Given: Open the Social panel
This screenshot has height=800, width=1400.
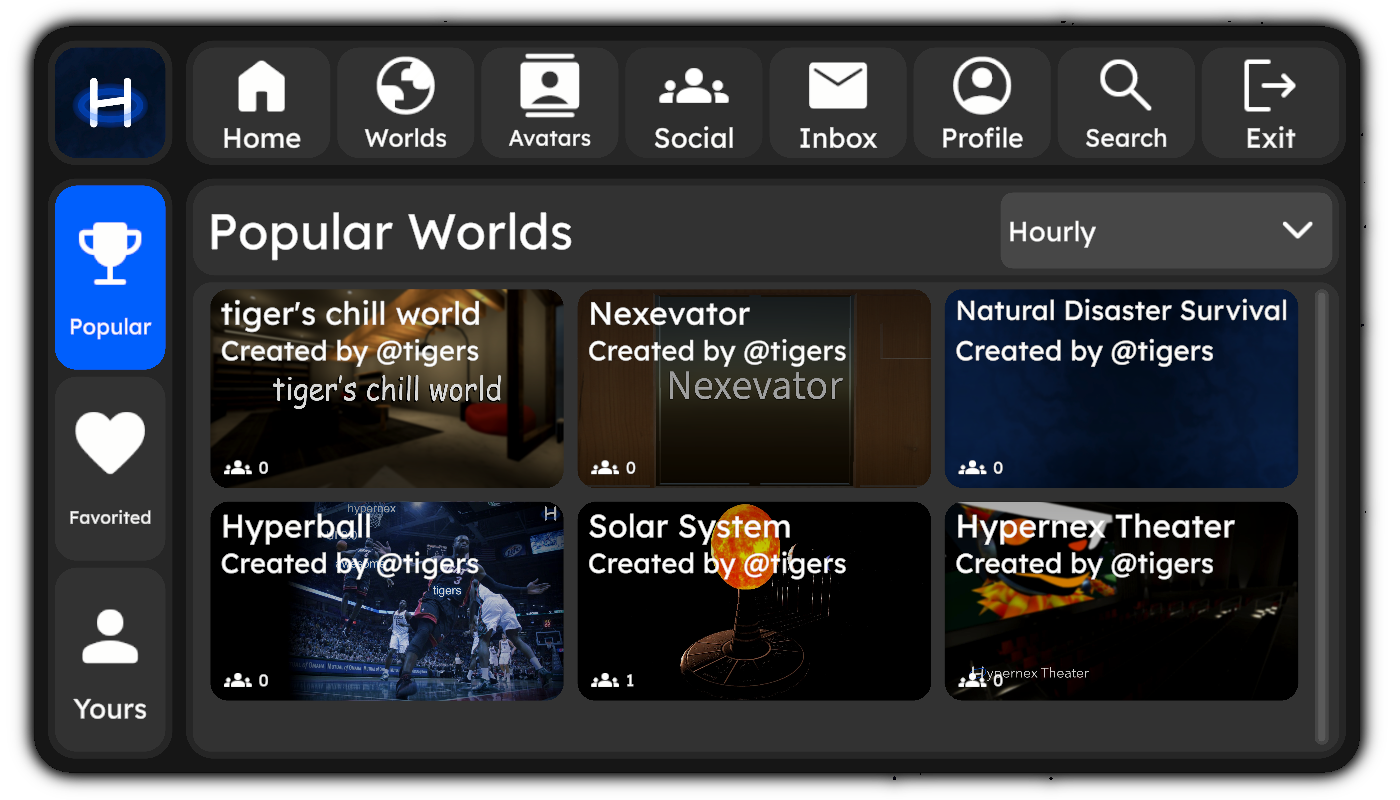Looking at the screenshot, I should click(694, 103).
